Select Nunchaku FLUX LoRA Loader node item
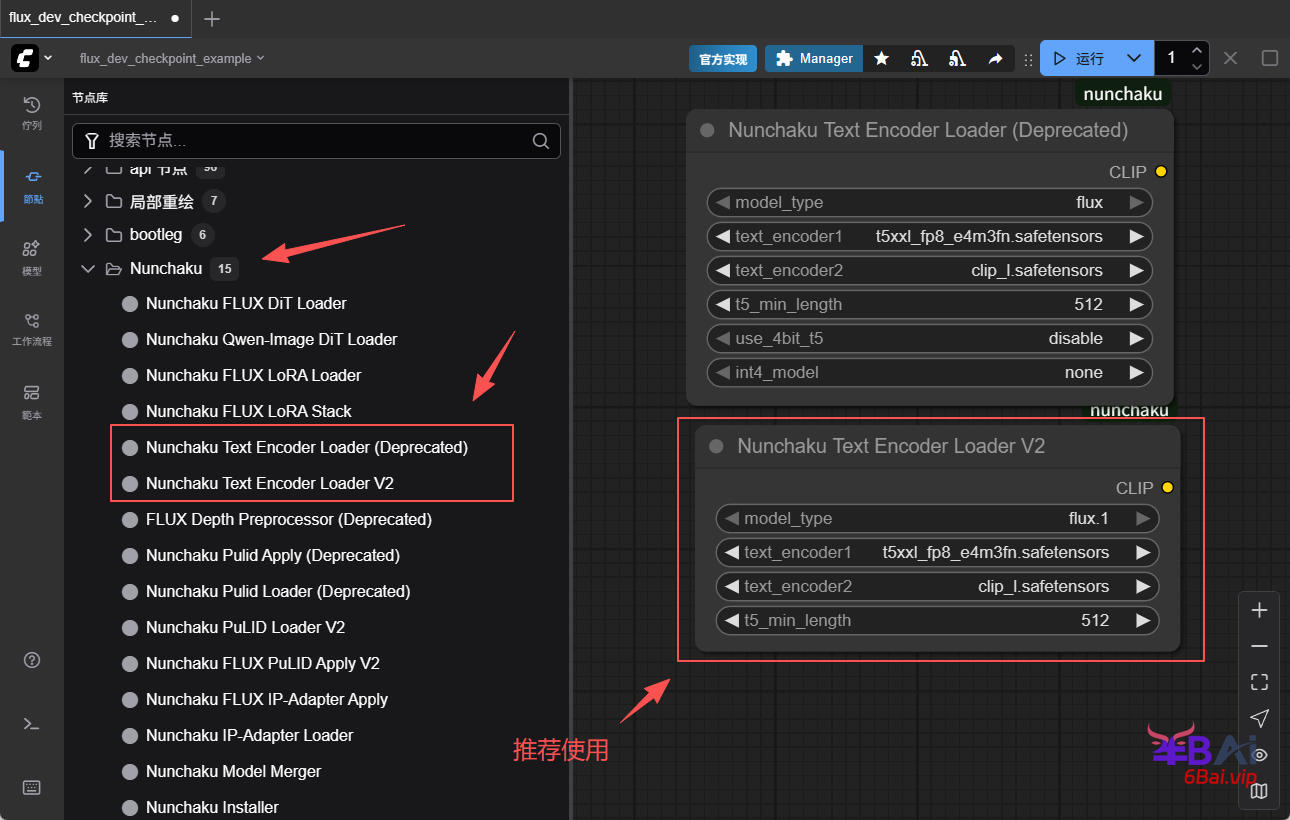The image size is (1290, 820). click(x=253, y=375)
